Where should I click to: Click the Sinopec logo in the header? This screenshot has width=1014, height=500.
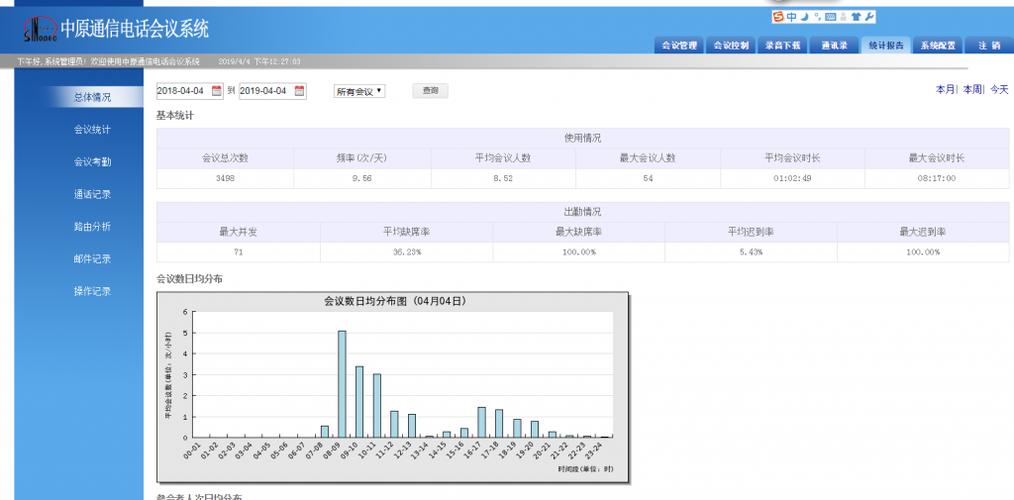40,30
